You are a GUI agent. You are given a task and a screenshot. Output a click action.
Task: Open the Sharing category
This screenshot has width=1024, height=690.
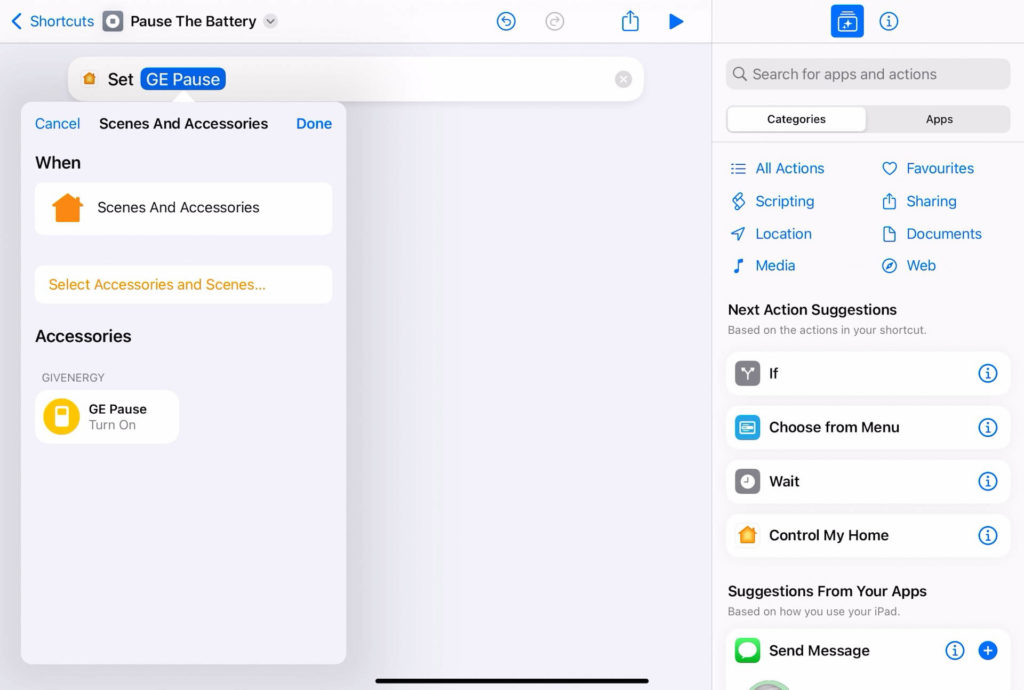click(x=919, y=201)
